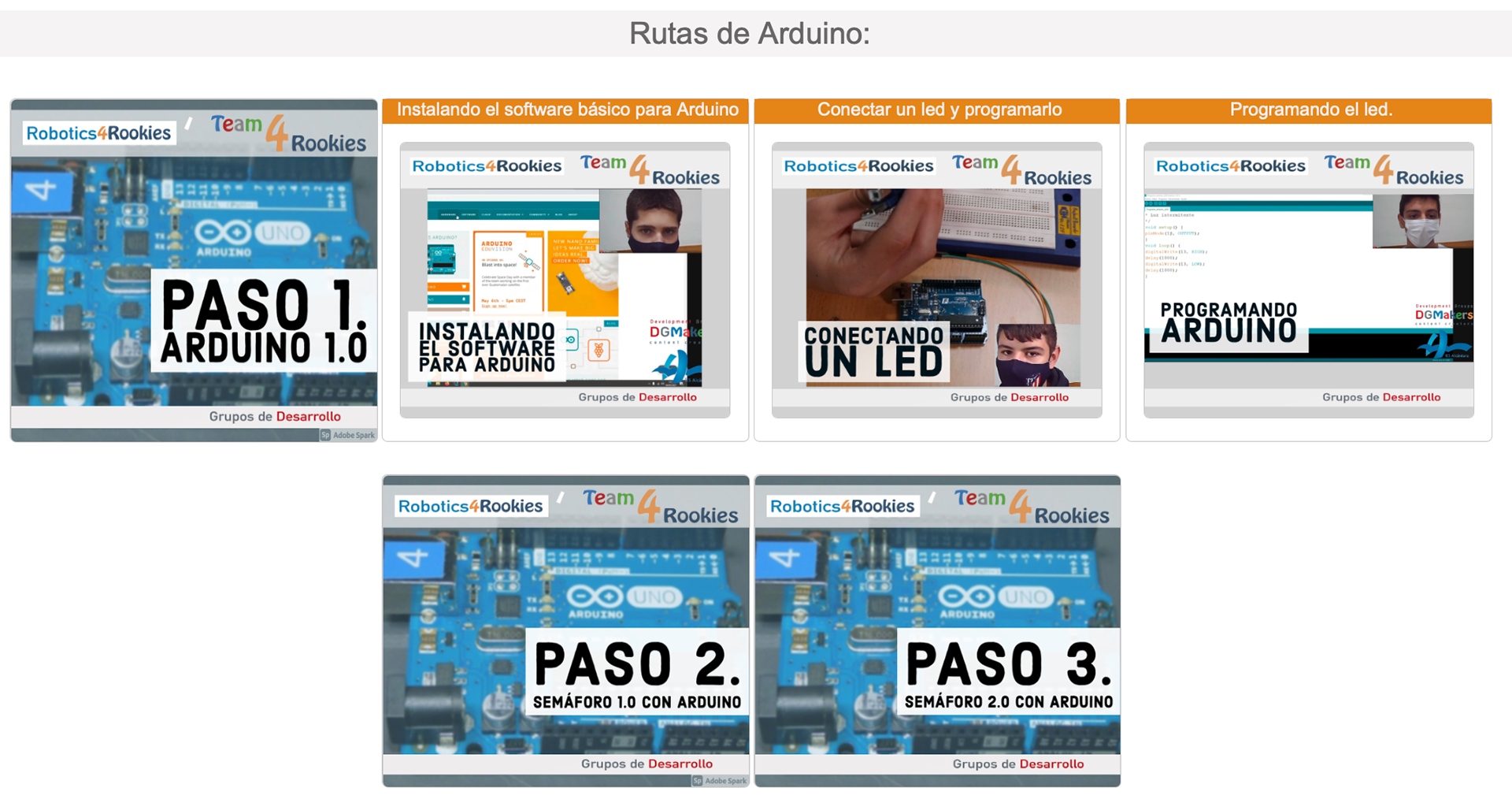This screenshot has height=799, width=1512.
Task: Open the PROGRAMANDO ARDUINO video thumbnail
Action: coord(1308,280)
